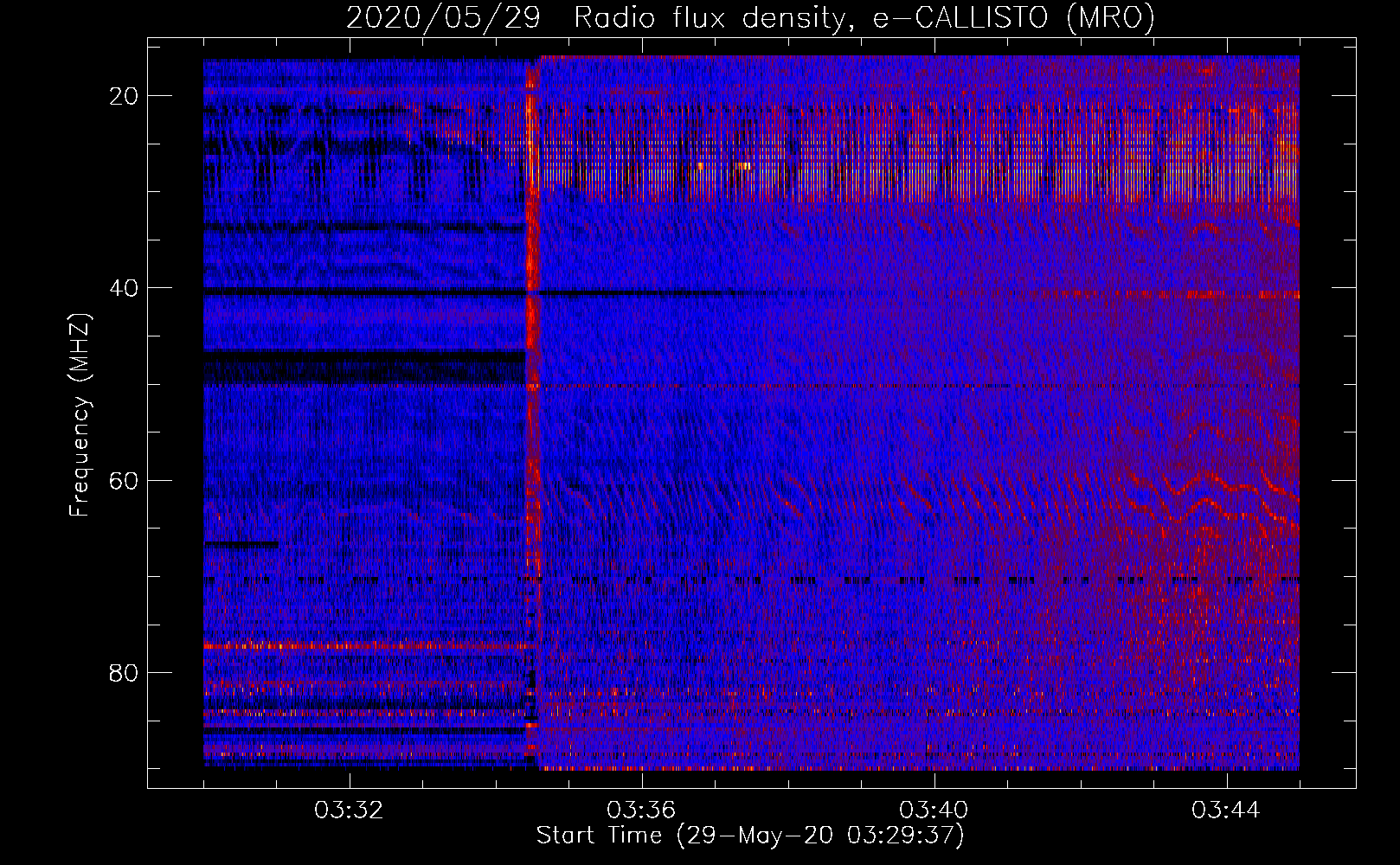Click the 03:32 time tick label
This screenshot has width=1400, height=865.
[349, 811]
